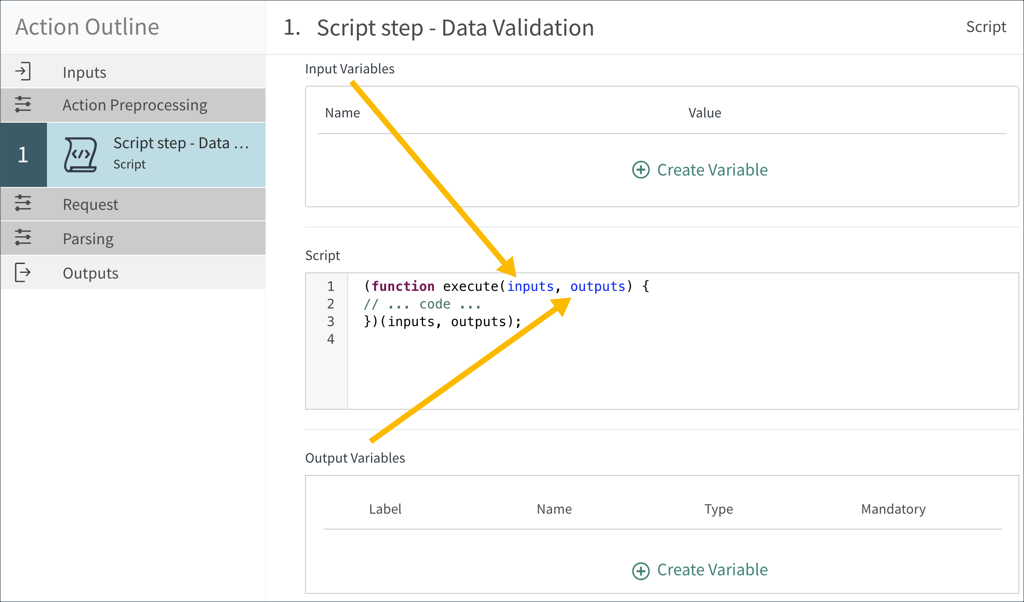Click the Create Variable plus icon under Output Variables
Image resolution: width=1024 pixels, height=602 pixels.
click(640, 570)
